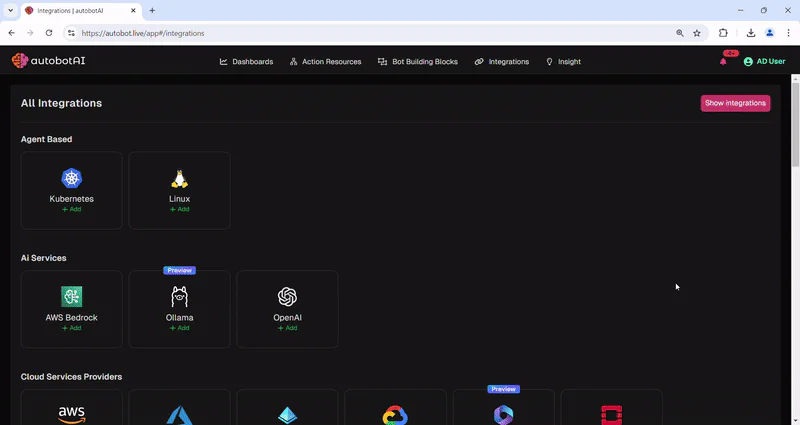Click the page vertical scrollbar thumb

(x=795, y=125)
